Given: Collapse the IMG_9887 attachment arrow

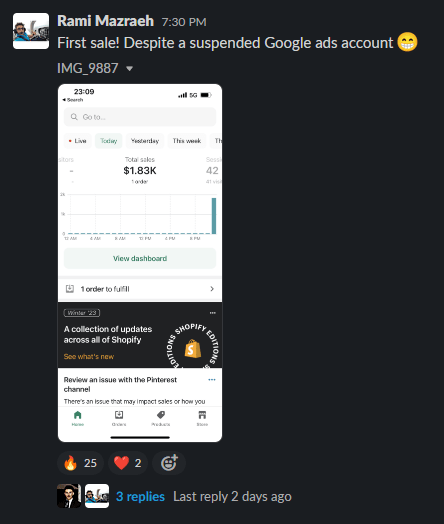Looking at the screenshot, I should (130, 69).
